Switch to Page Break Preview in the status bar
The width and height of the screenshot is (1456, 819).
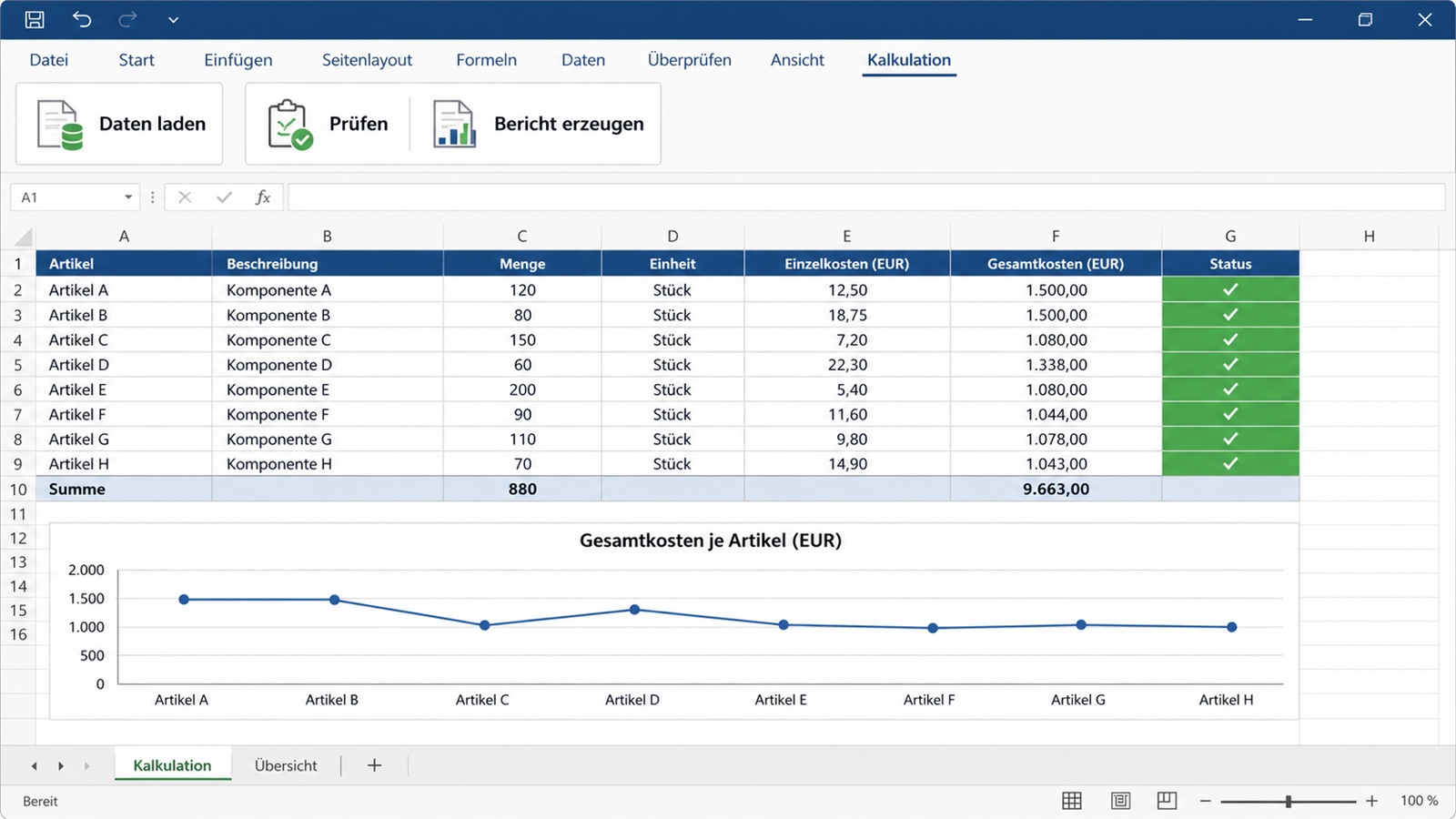[1167, 801]
